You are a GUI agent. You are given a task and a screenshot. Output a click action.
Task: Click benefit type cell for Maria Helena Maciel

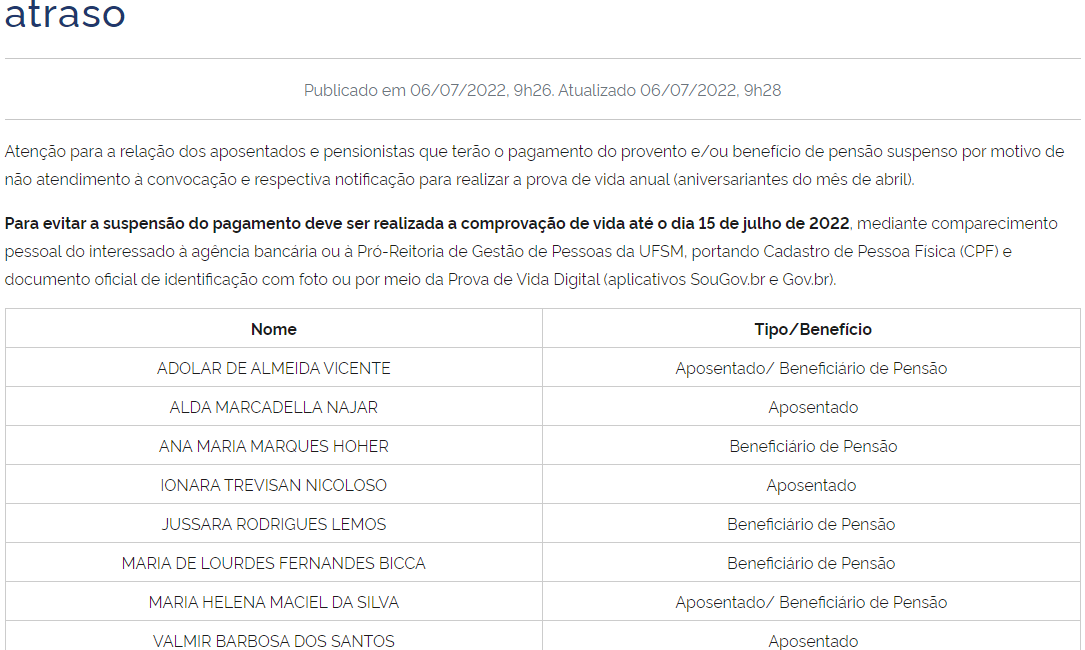coord(811,602)
